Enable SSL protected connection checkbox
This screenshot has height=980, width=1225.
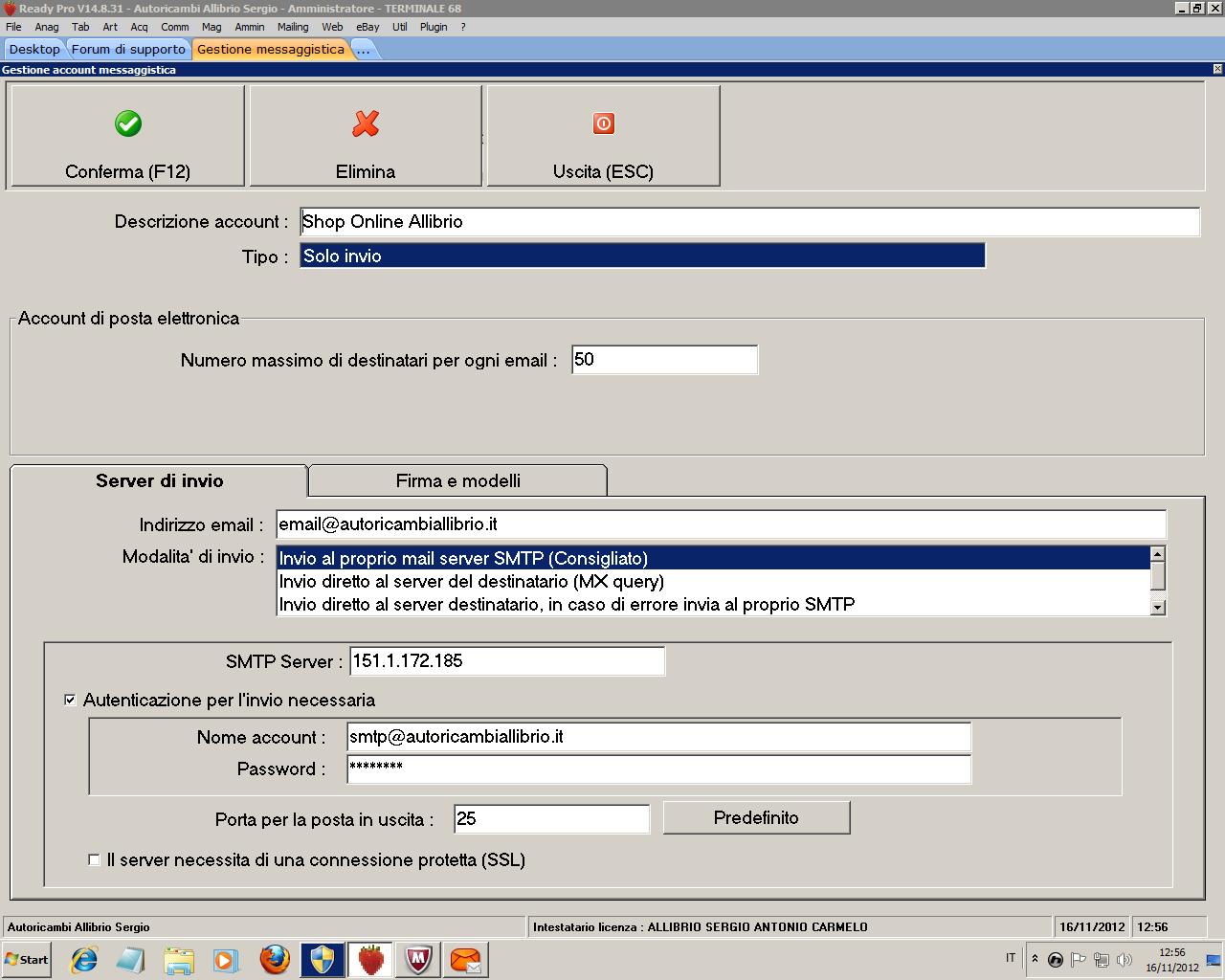[x=94, y=859]
